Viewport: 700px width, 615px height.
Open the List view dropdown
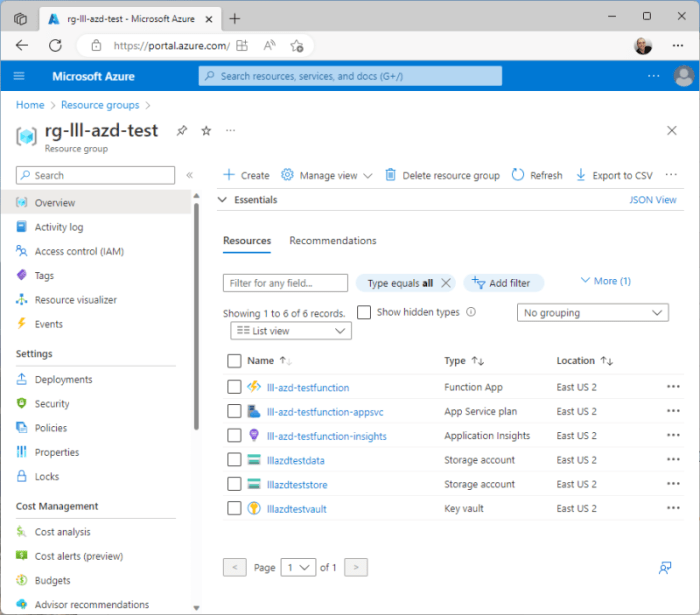point(290,331)
